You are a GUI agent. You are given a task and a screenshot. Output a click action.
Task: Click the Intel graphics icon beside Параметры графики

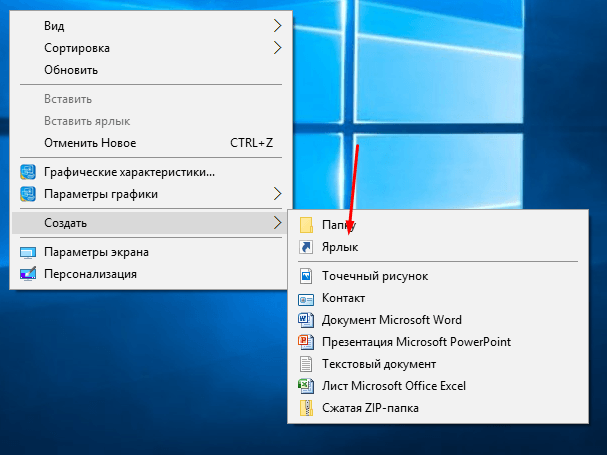pyautogui.click(x=28, y=194)
